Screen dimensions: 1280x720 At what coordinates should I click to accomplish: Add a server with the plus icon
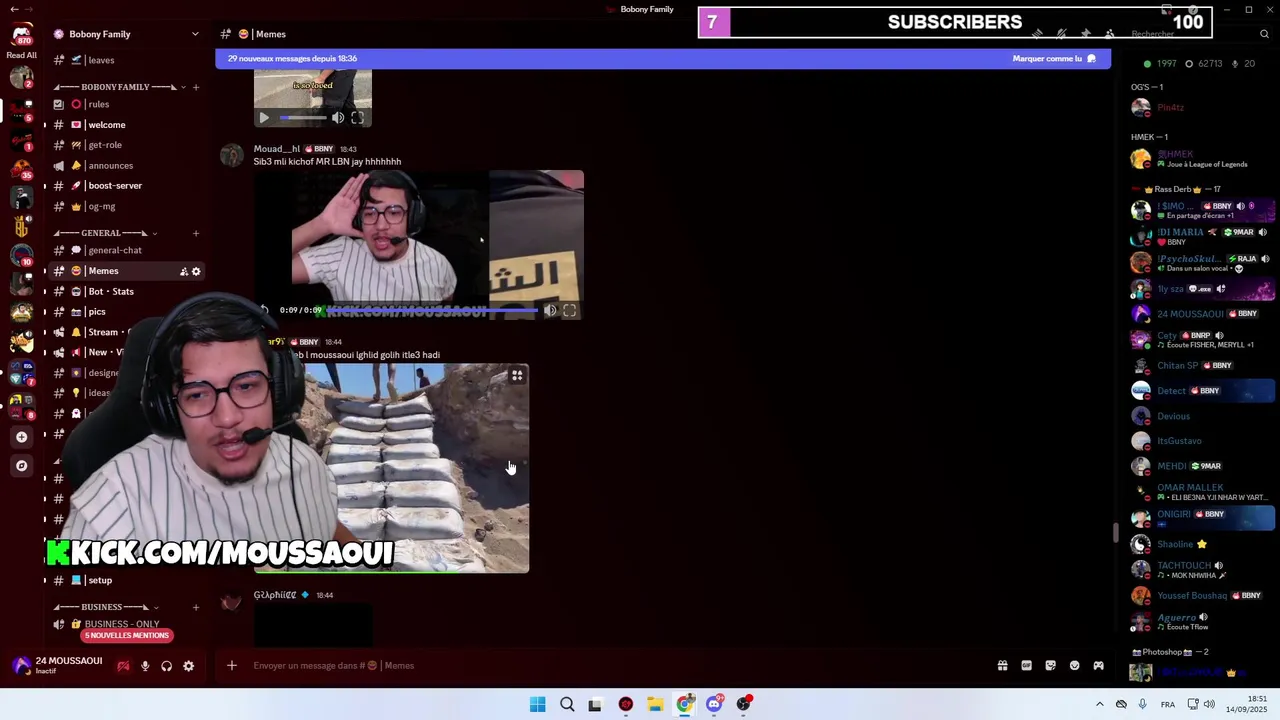tap(21, 437)
